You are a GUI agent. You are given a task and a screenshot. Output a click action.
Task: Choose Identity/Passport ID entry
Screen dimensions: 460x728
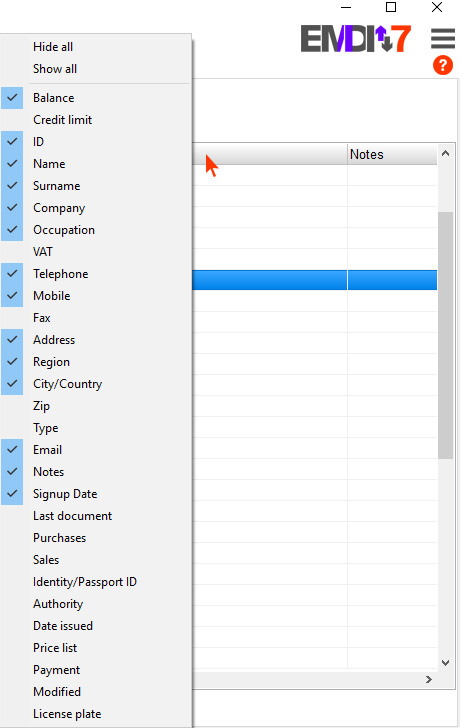pos(96,582)
